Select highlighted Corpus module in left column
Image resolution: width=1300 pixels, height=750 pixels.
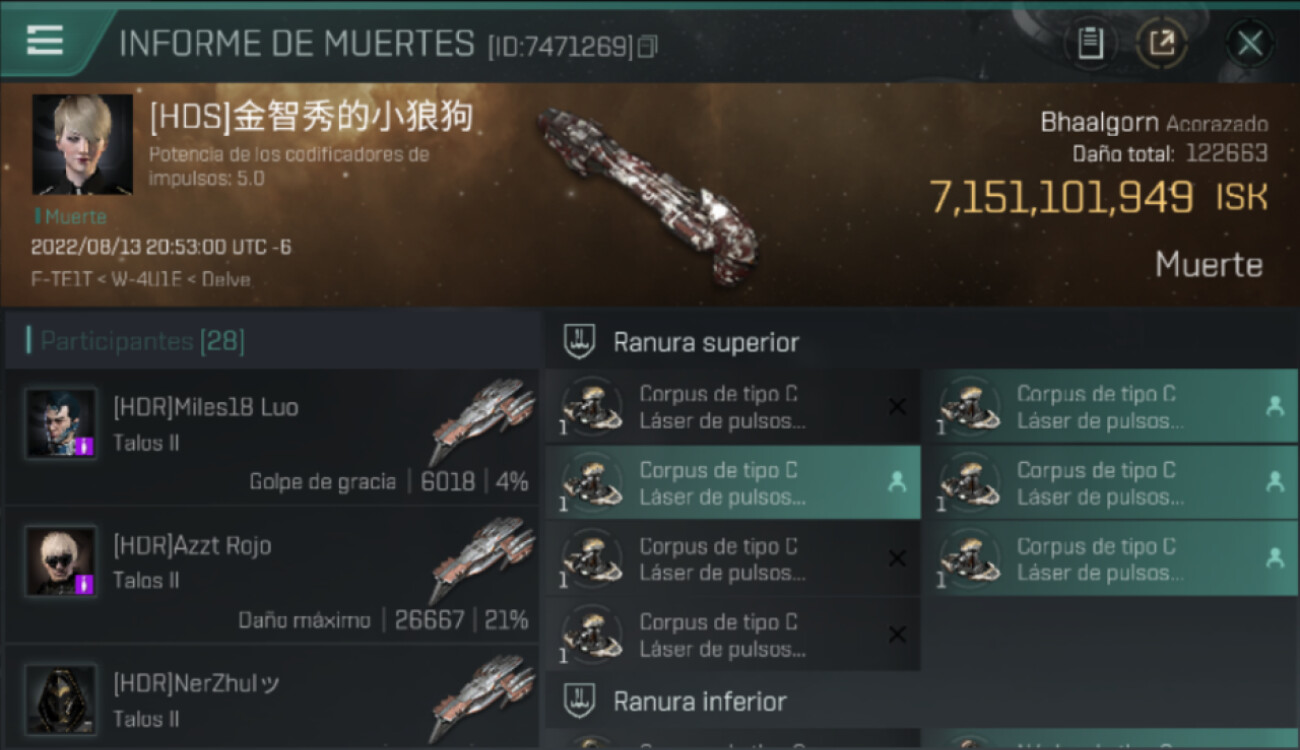pos(733,483)
